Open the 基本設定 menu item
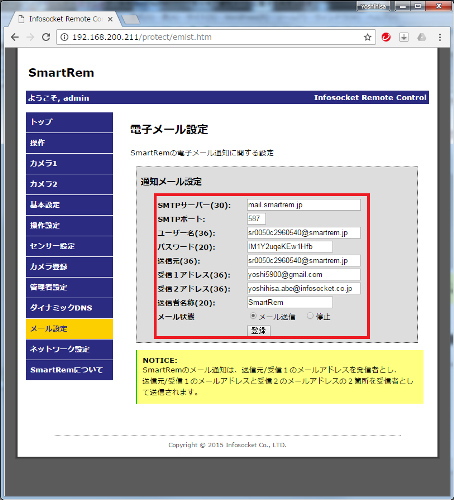This screenshot has width=454, height=500. coord(69,205)
